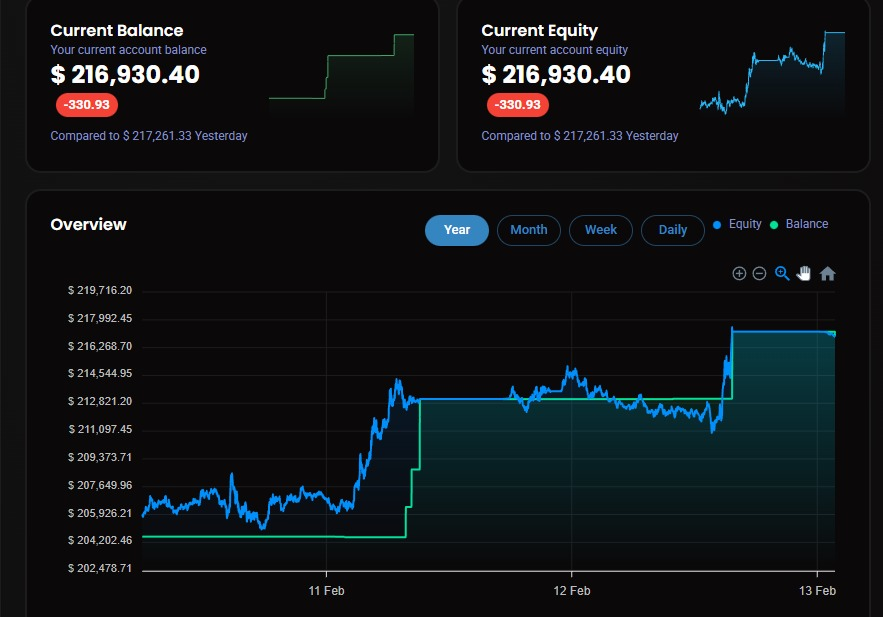This screenshot has width=883, height=617.
Task: Click the 13 Feb axis label
Action: pyautogui.click(x=817, y=591)
